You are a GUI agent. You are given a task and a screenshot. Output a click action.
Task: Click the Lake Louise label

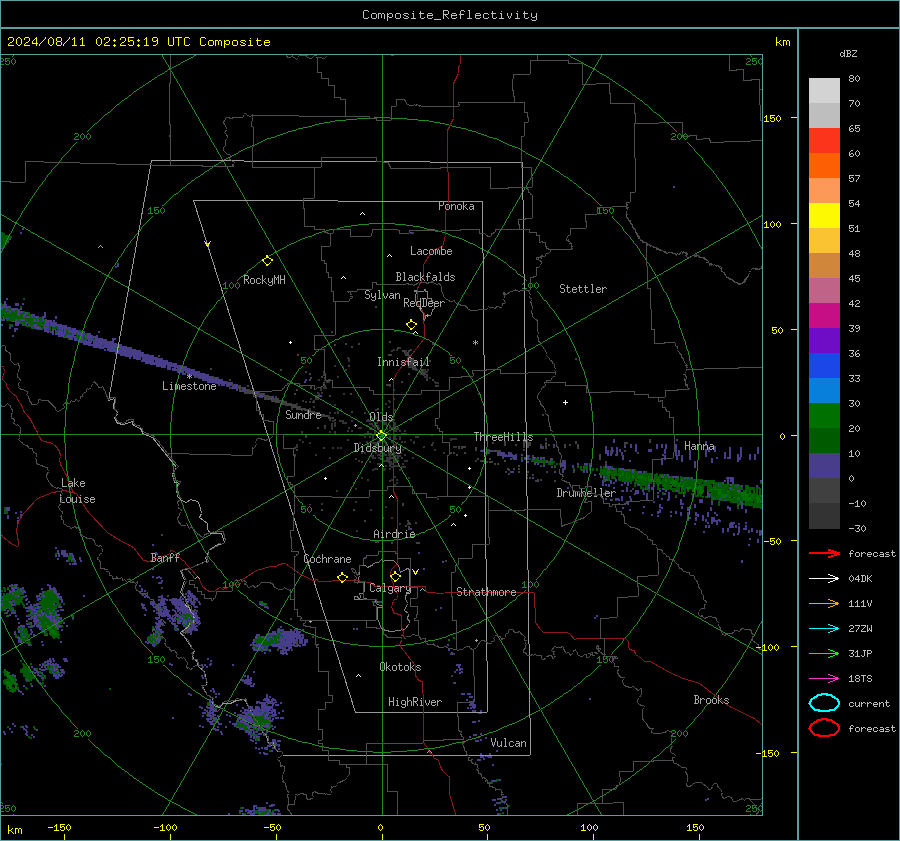coord(78,491)
